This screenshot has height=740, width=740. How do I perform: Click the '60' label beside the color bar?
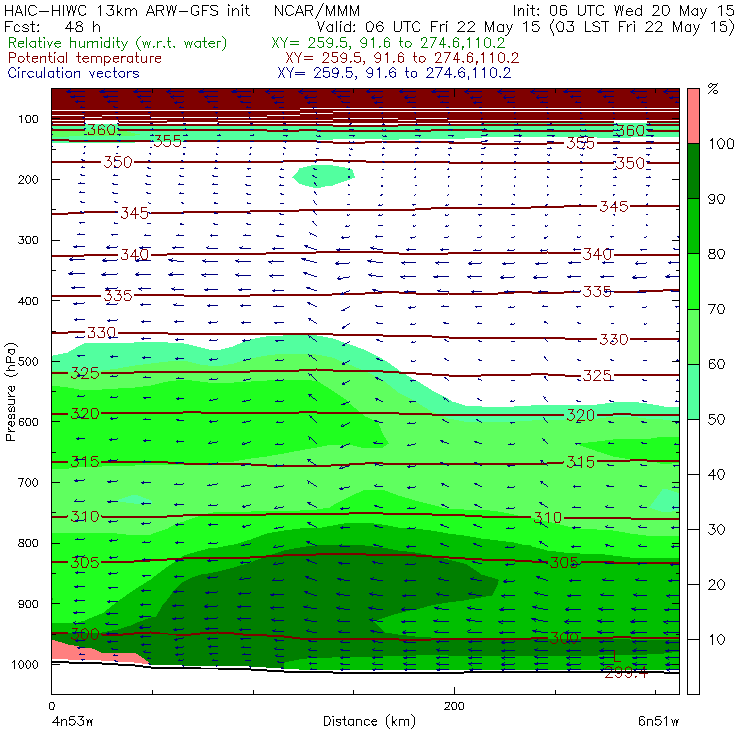(716, 364)
